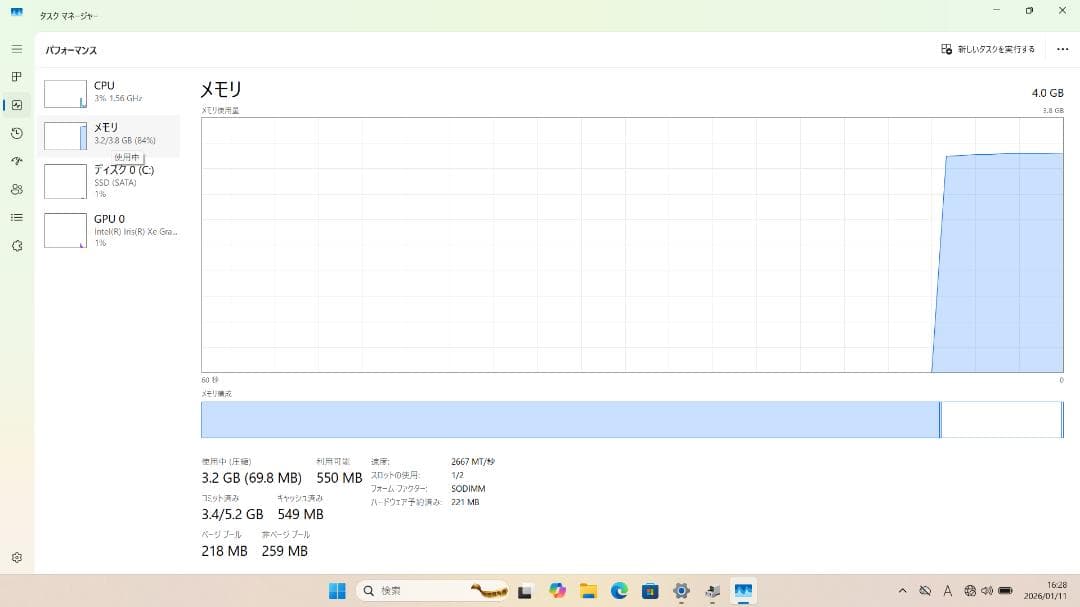This screenshot has width=1080, height=607.
Task: Open the Services page icon
Action: pyautogui.click(x=16, y=246)
